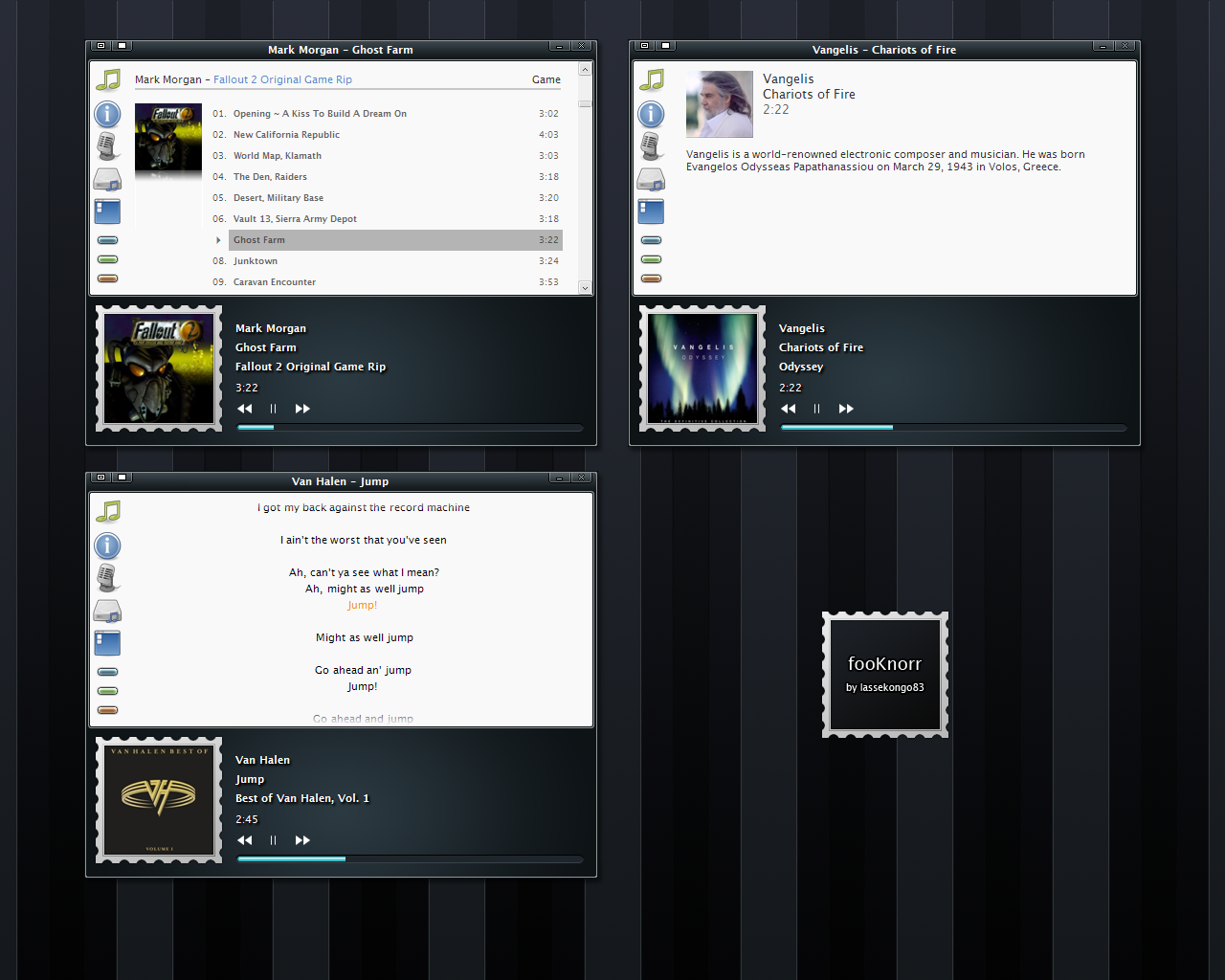Click the Van Halen album cover stamp thumbnail

(159, 800)
